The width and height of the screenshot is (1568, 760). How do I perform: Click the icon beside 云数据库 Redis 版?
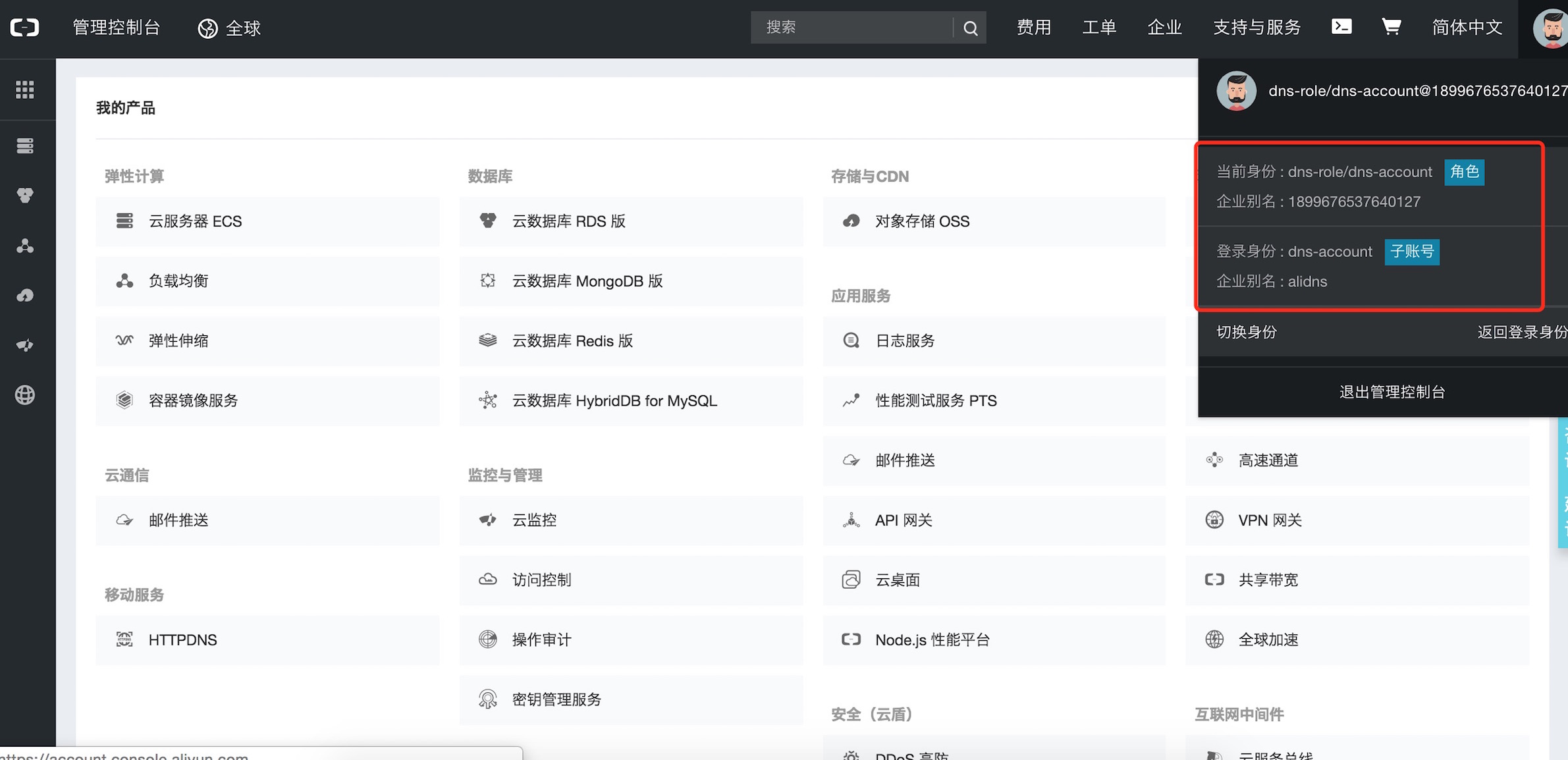coord(487,340)
